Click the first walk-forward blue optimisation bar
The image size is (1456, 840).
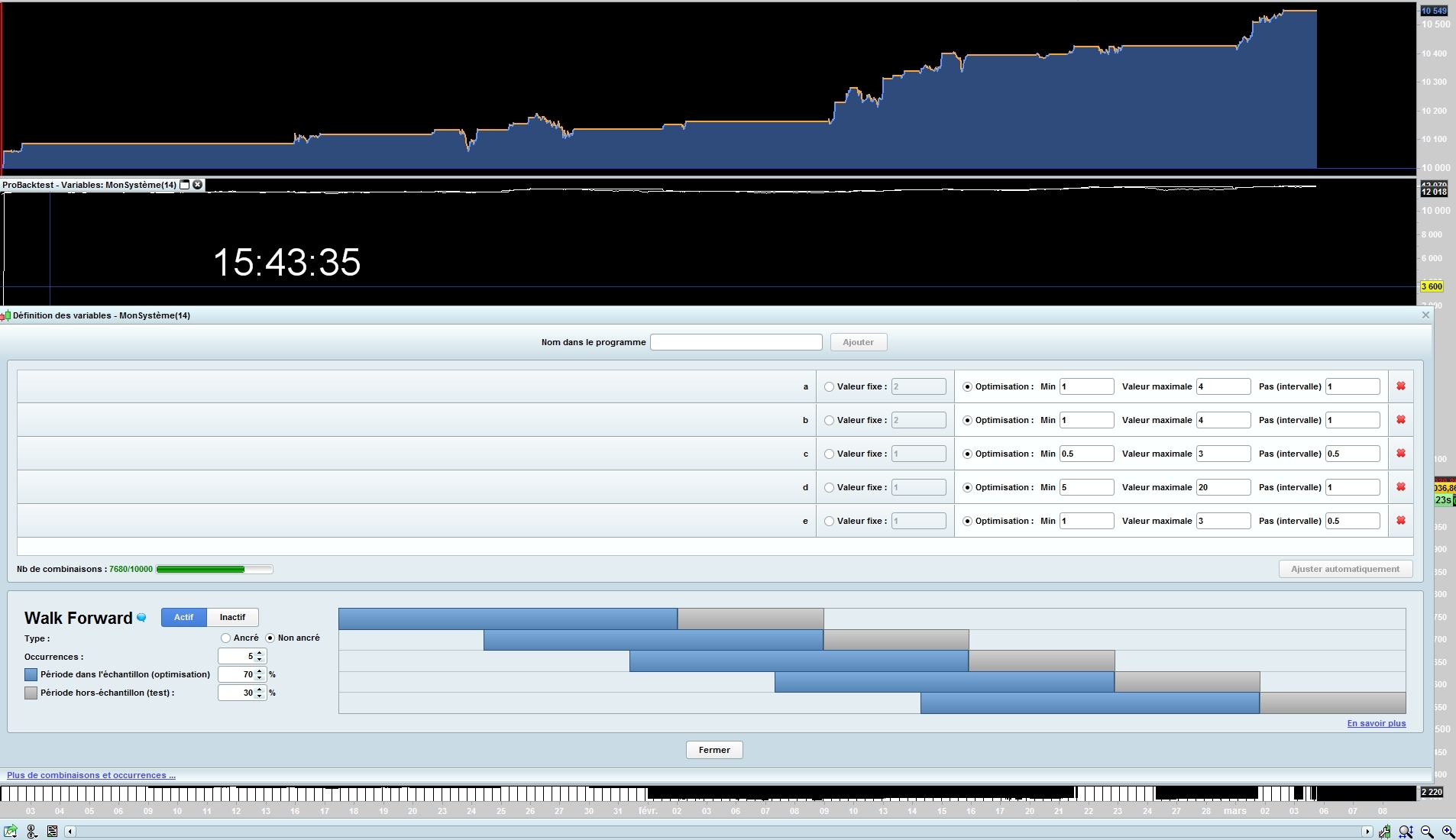point(508,619)
